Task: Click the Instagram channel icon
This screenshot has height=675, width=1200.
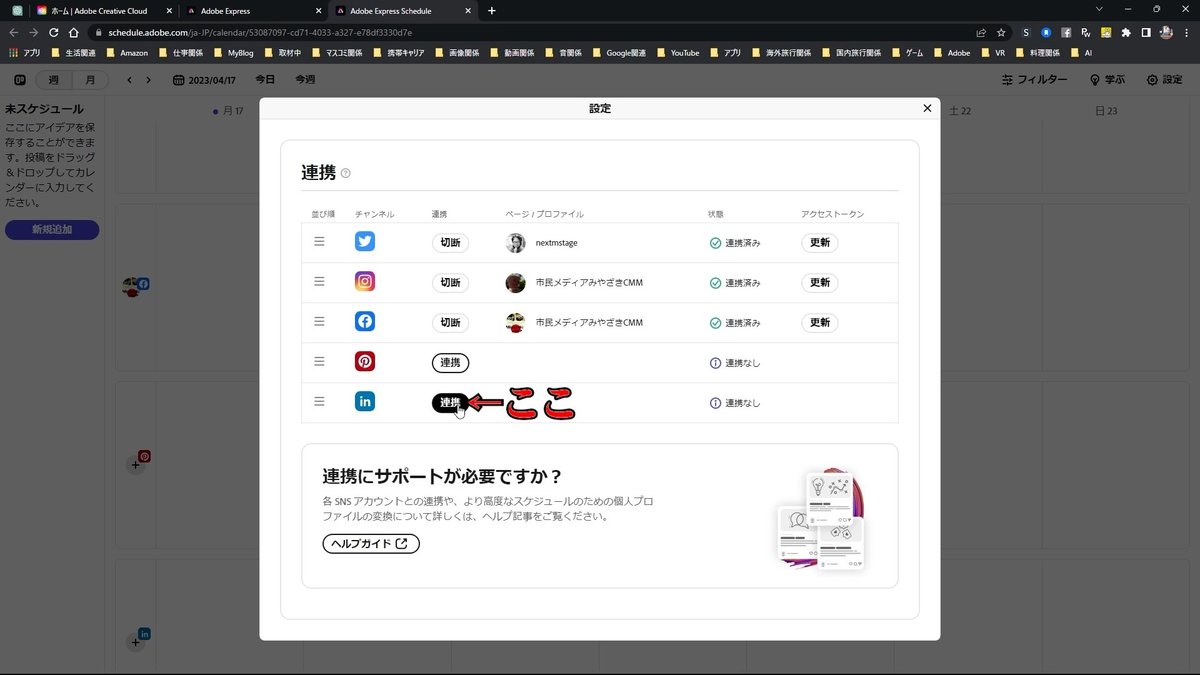Action: tap(365, 282)
